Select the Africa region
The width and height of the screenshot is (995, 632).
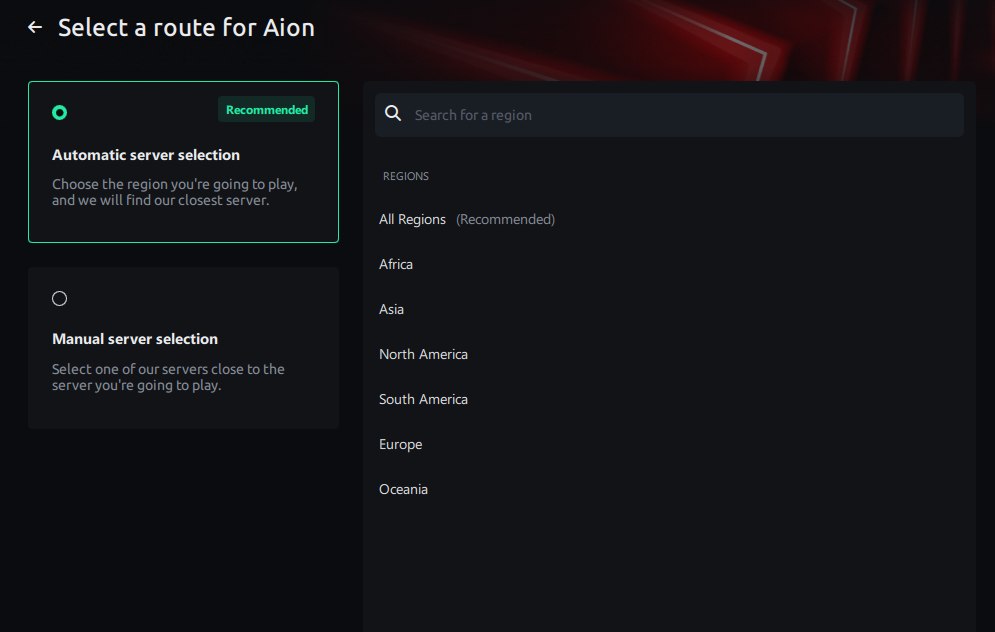point(396,264)
